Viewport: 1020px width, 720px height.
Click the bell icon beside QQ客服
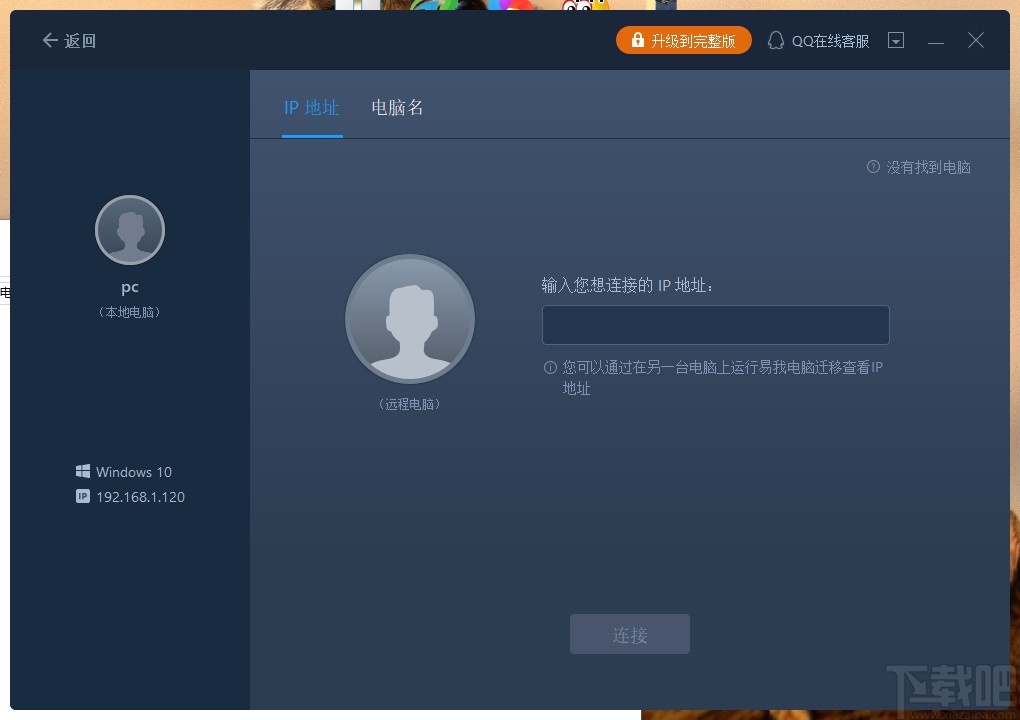point(776,40)
